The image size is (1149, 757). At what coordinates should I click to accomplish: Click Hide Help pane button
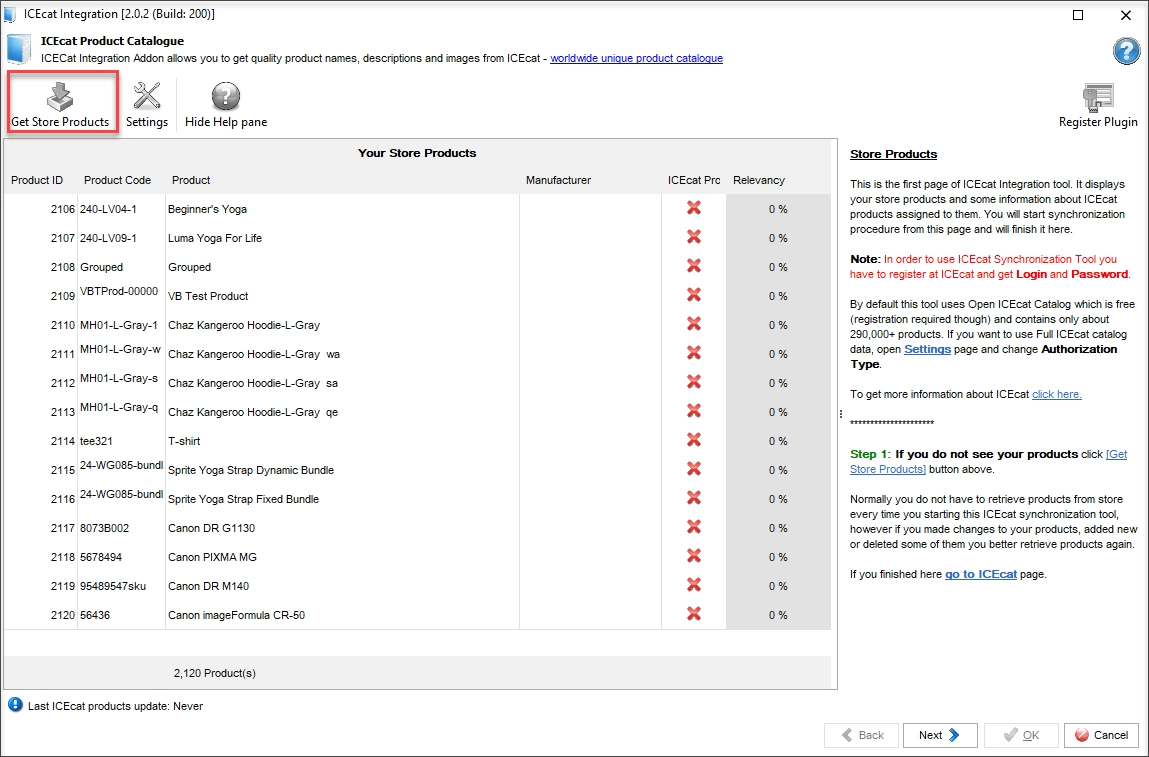(x=226, y=105)
